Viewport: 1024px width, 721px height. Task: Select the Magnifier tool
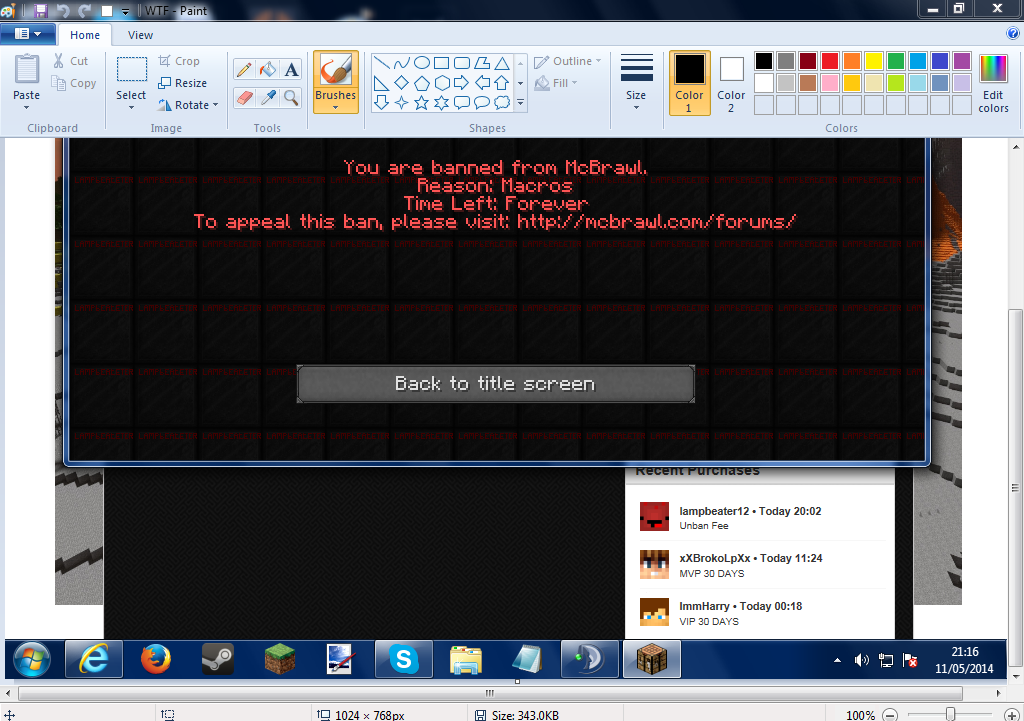tap(291, 98)
